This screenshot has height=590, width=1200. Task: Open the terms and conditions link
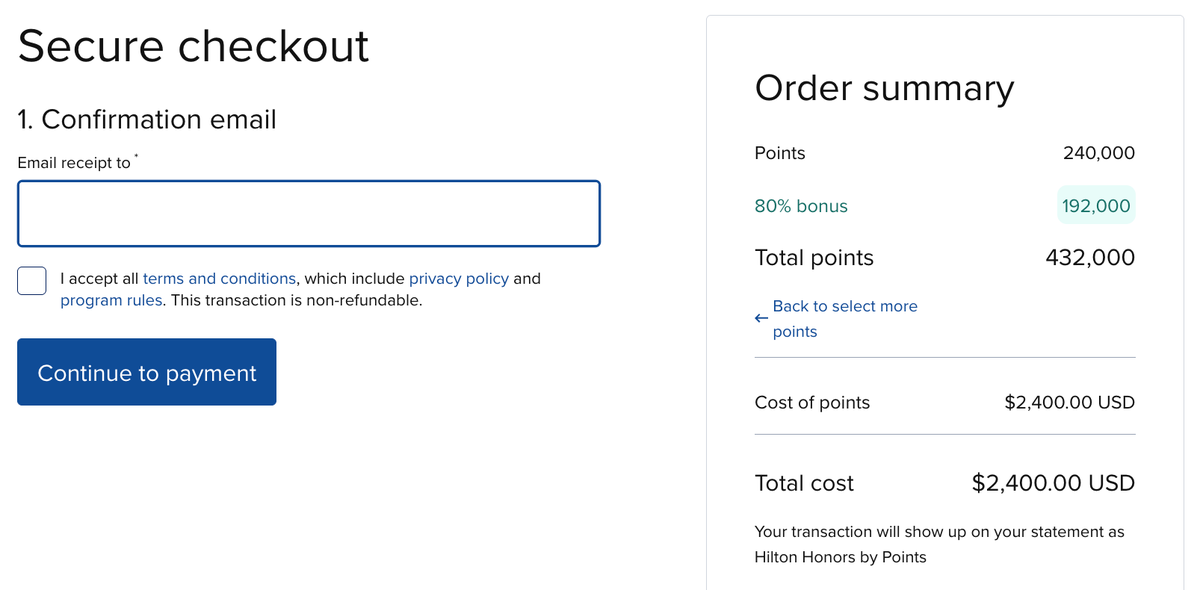[219, 278]
